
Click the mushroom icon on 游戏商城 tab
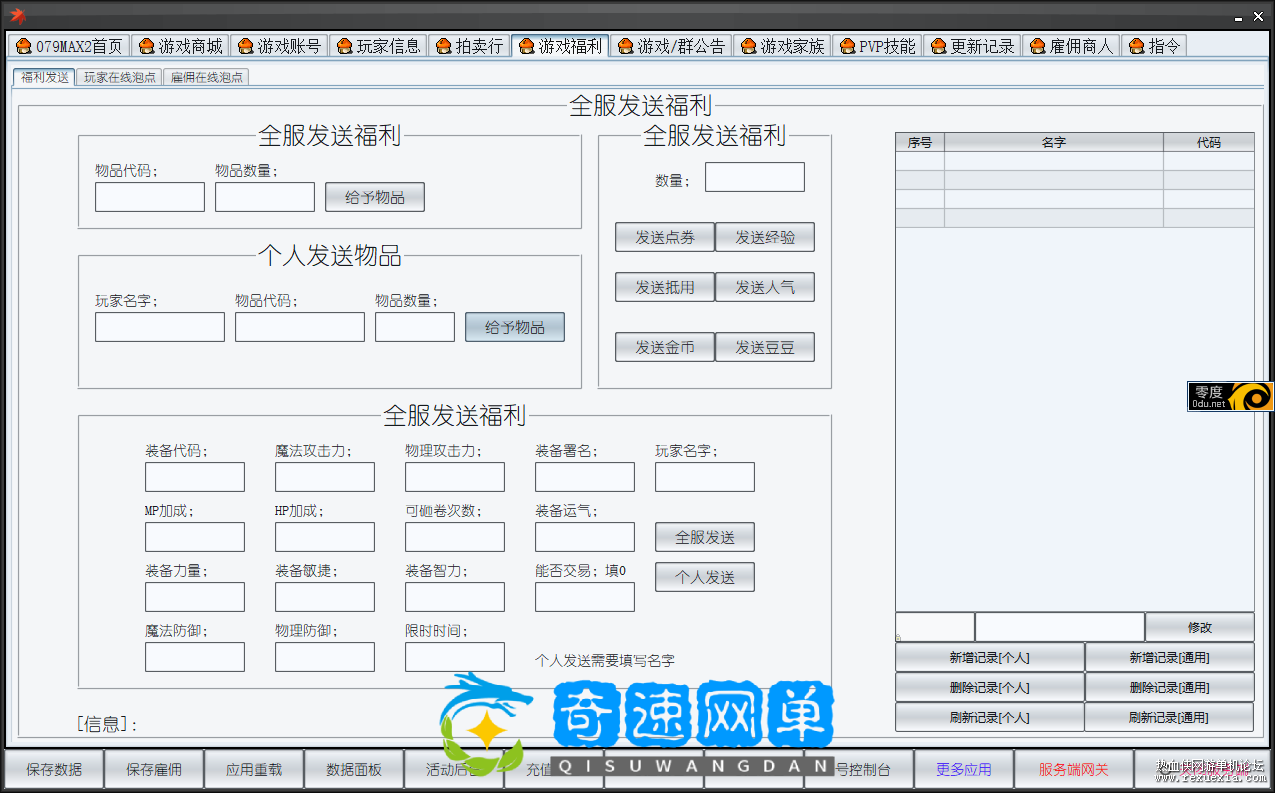click(146, 46)
